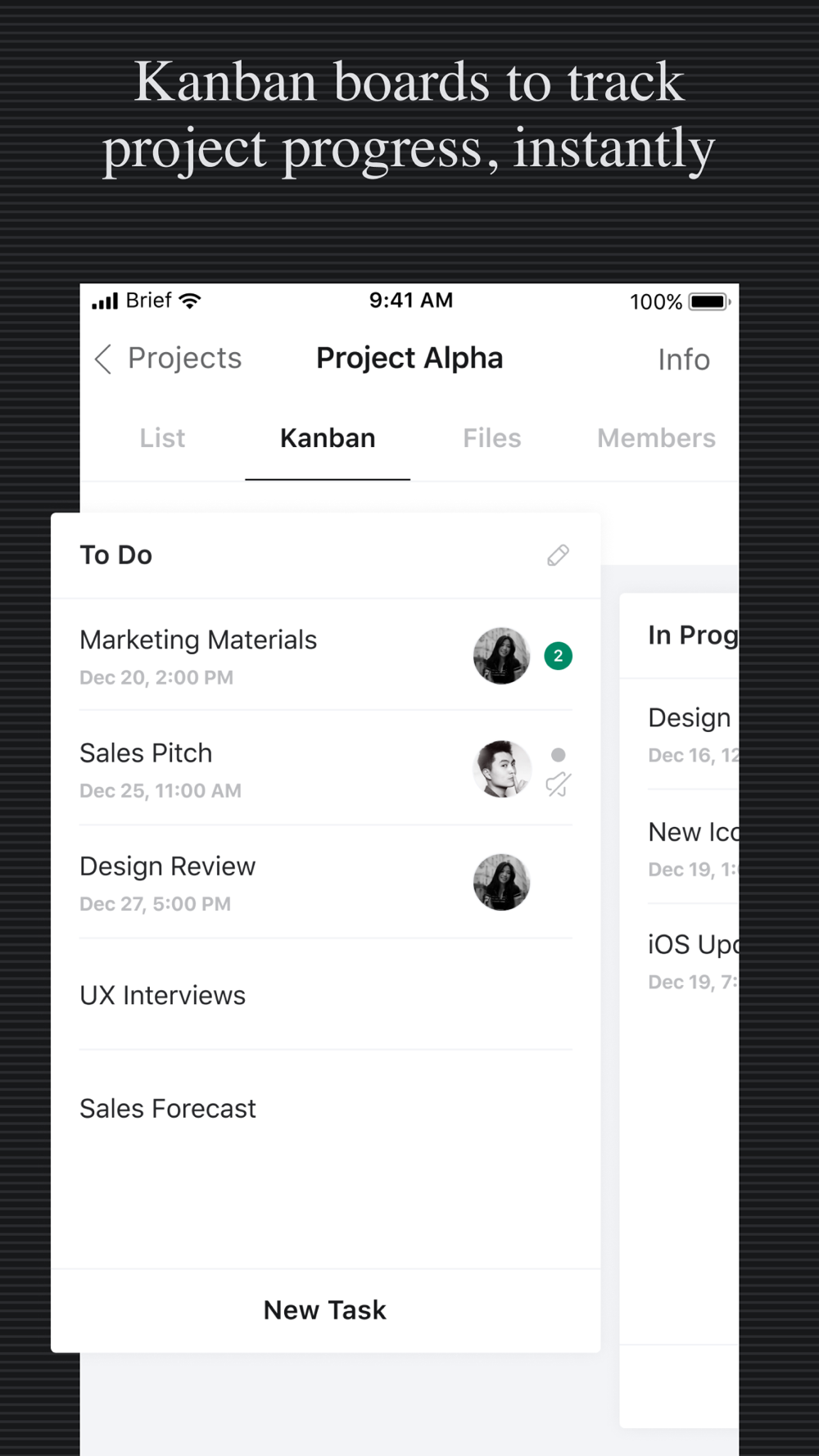
Task: Open assignee avatar on Sales Pitch
Action: [x=501, y=769]
